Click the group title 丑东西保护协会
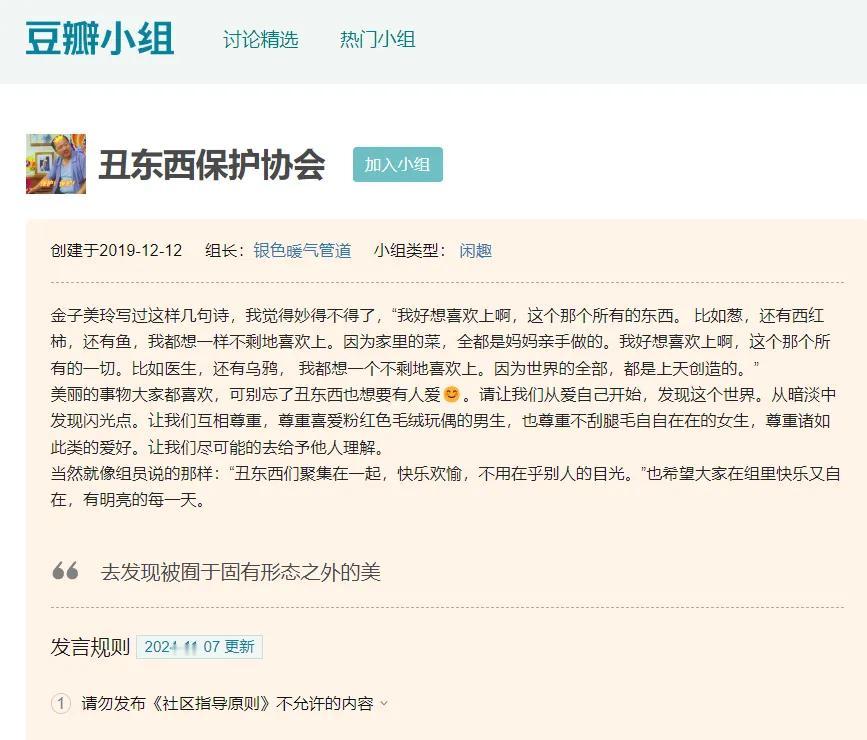 click(x=215, y=160)
